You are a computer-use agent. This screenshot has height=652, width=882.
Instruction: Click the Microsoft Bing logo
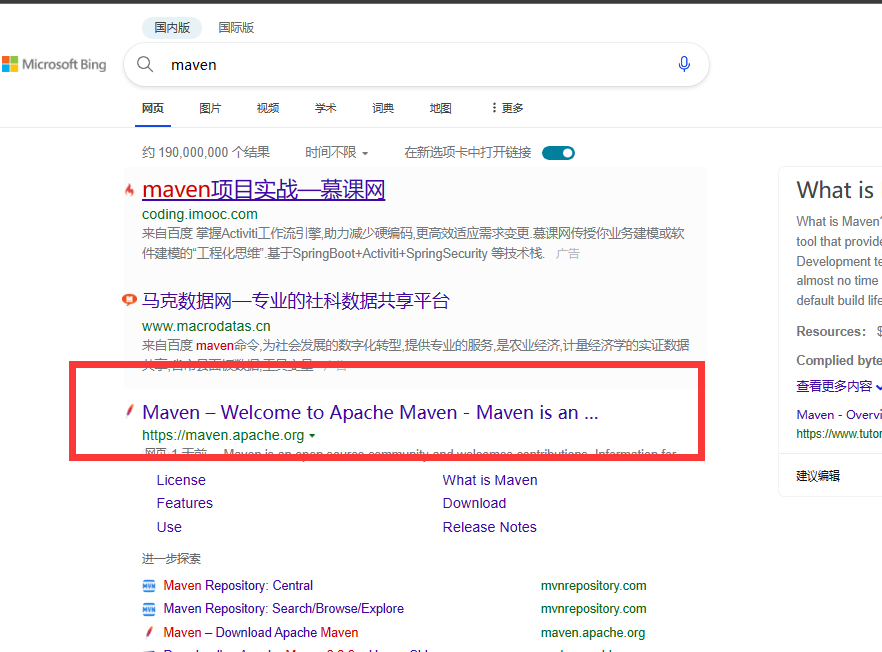pos(54,64)
